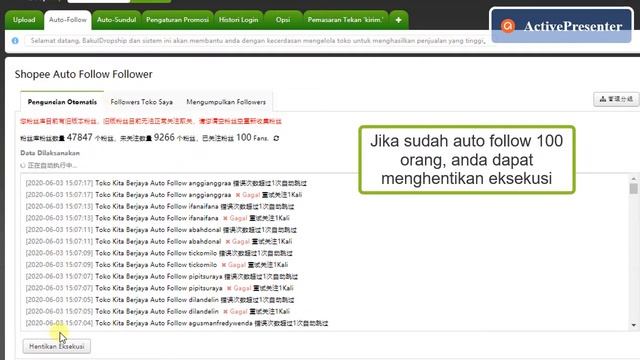This screenshot has width=640, height=360.
Task: Click the red Gagal X icon in the 15:07:11 abahdonal row
Action: (228, 242)
